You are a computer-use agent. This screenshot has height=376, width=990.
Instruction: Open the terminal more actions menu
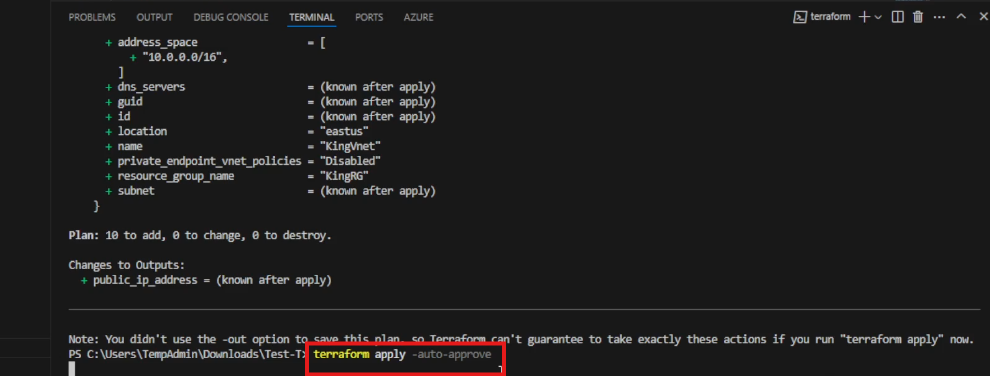coord(940,17)
